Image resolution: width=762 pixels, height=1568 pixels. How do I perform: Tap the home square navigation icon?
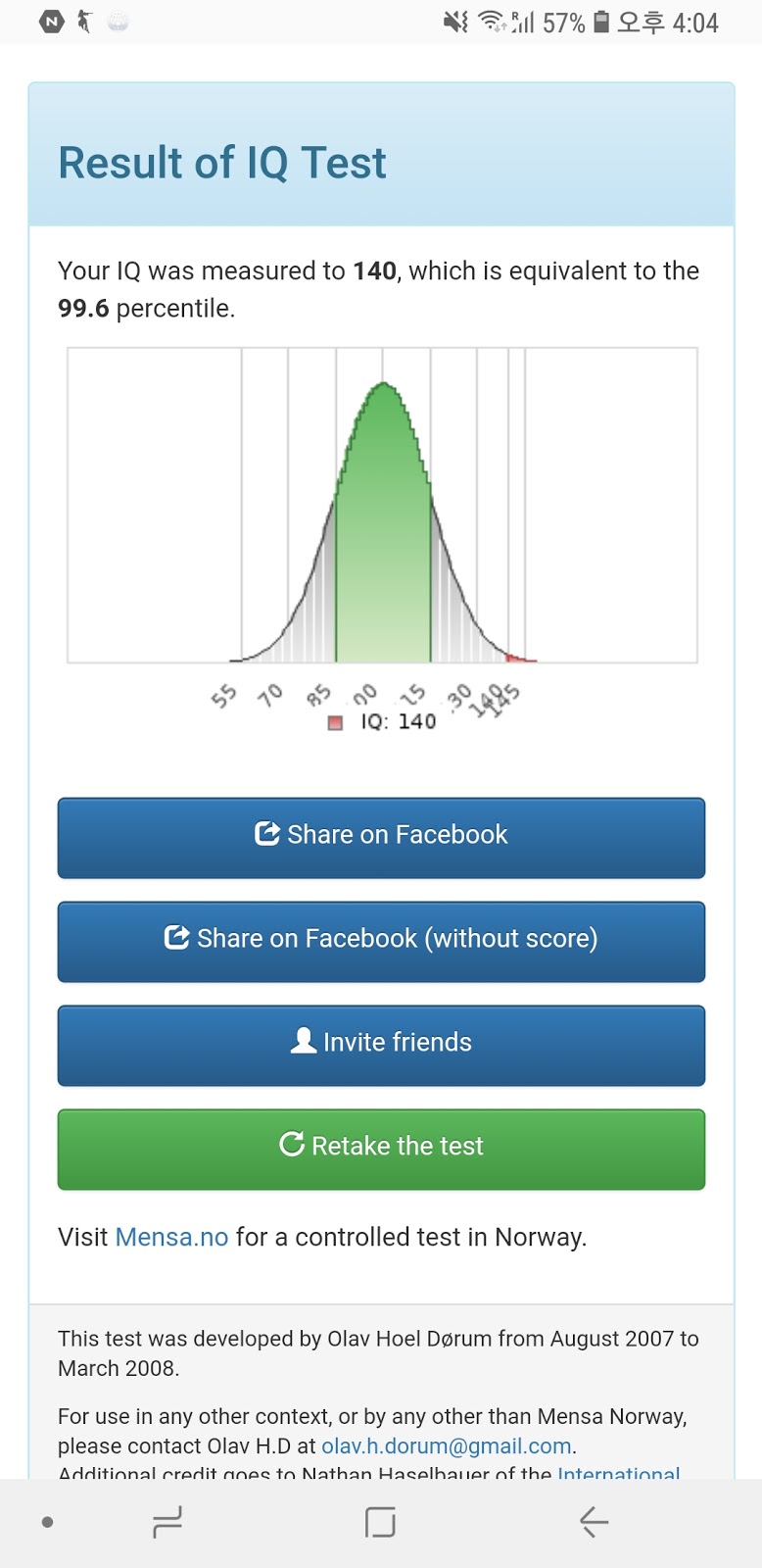point(380,1522)
